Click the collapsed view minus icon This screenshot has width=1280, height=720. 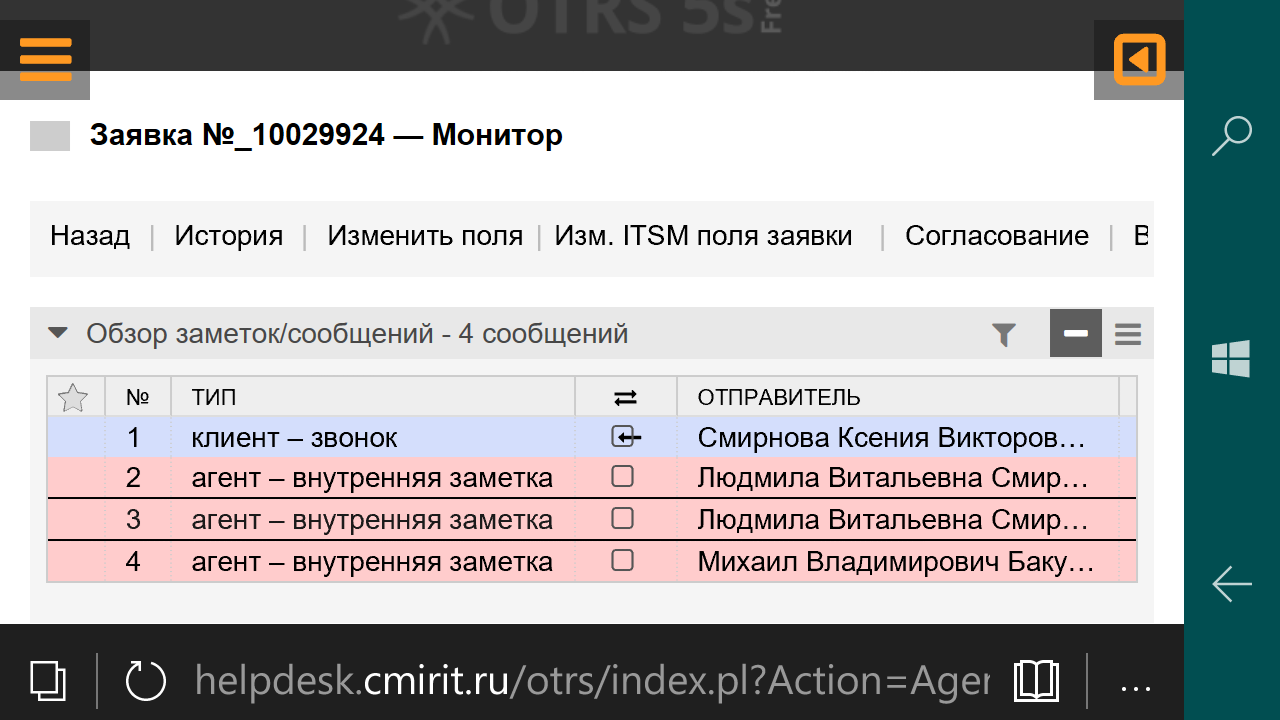tap(1076, 333)
